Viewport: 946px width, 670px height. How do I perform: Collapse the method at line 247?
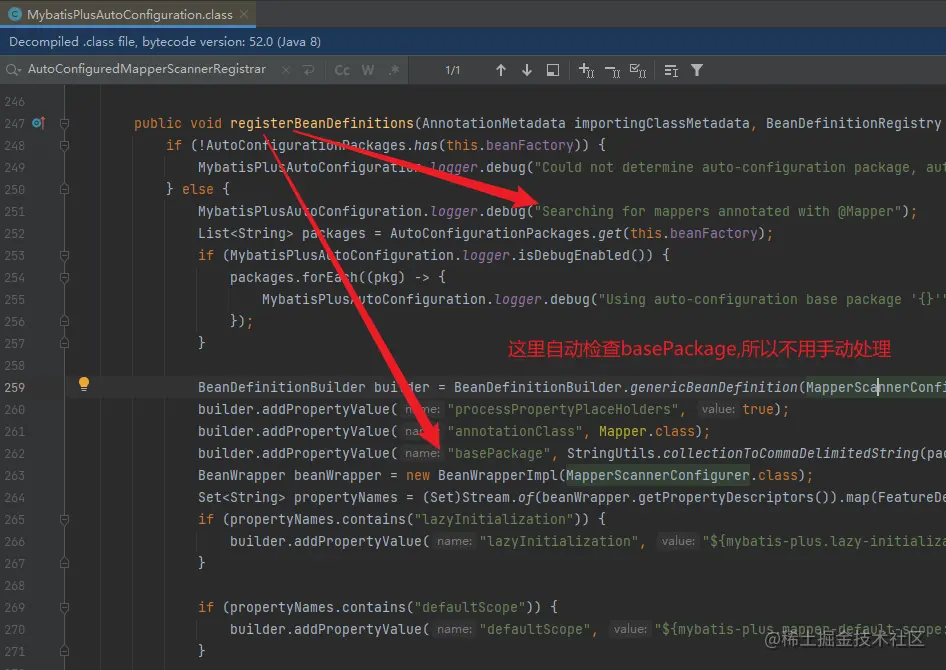(x=65, y=123)
